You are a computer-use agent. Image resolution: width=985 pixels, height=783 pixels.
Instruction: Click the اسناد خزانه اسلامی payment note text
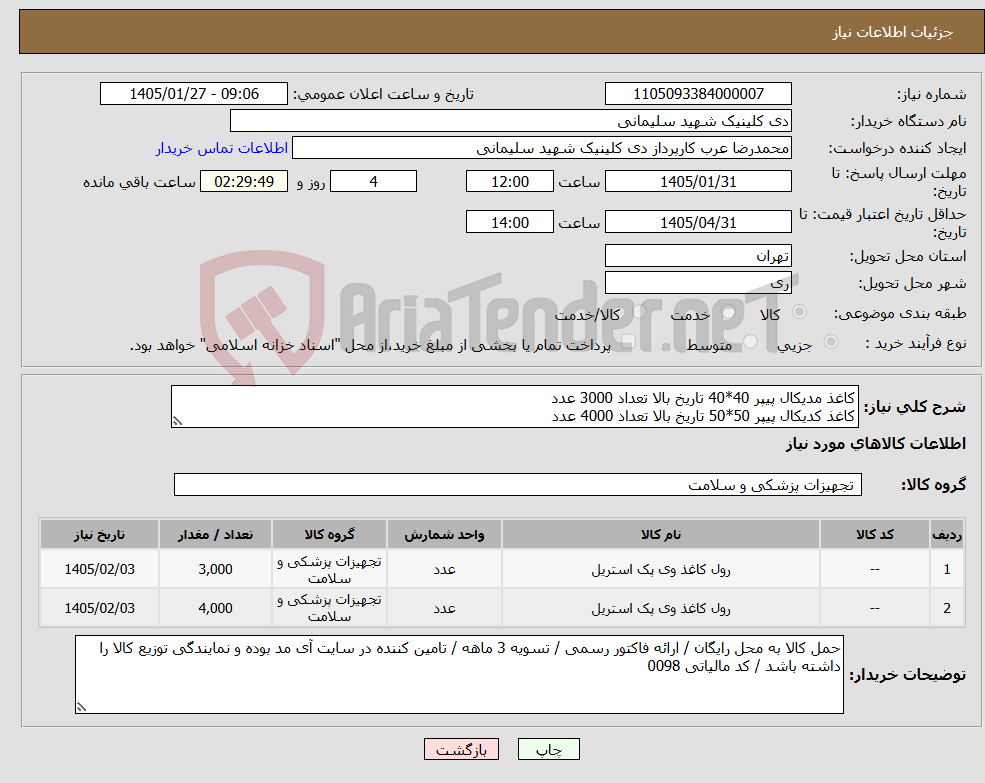[370, 346]
